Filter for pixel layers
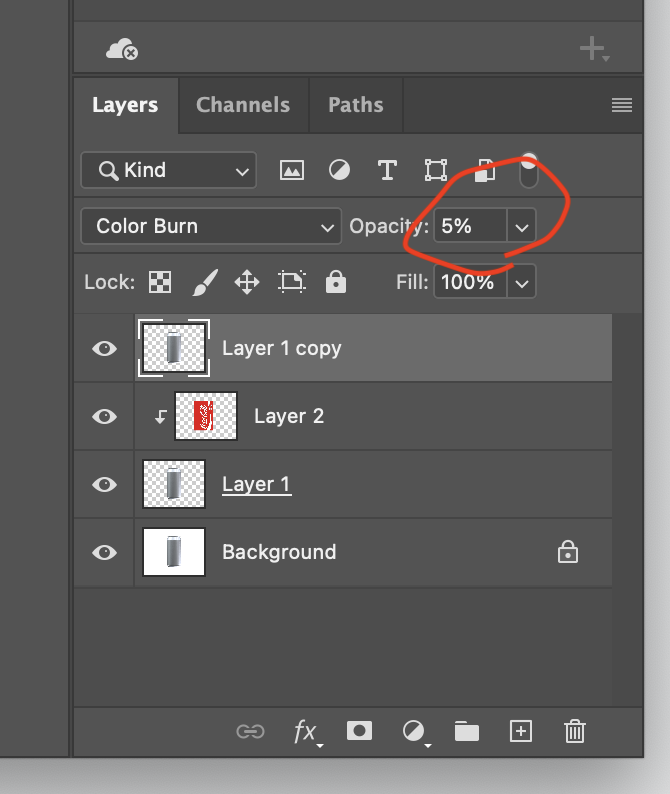 coord(292,170)
